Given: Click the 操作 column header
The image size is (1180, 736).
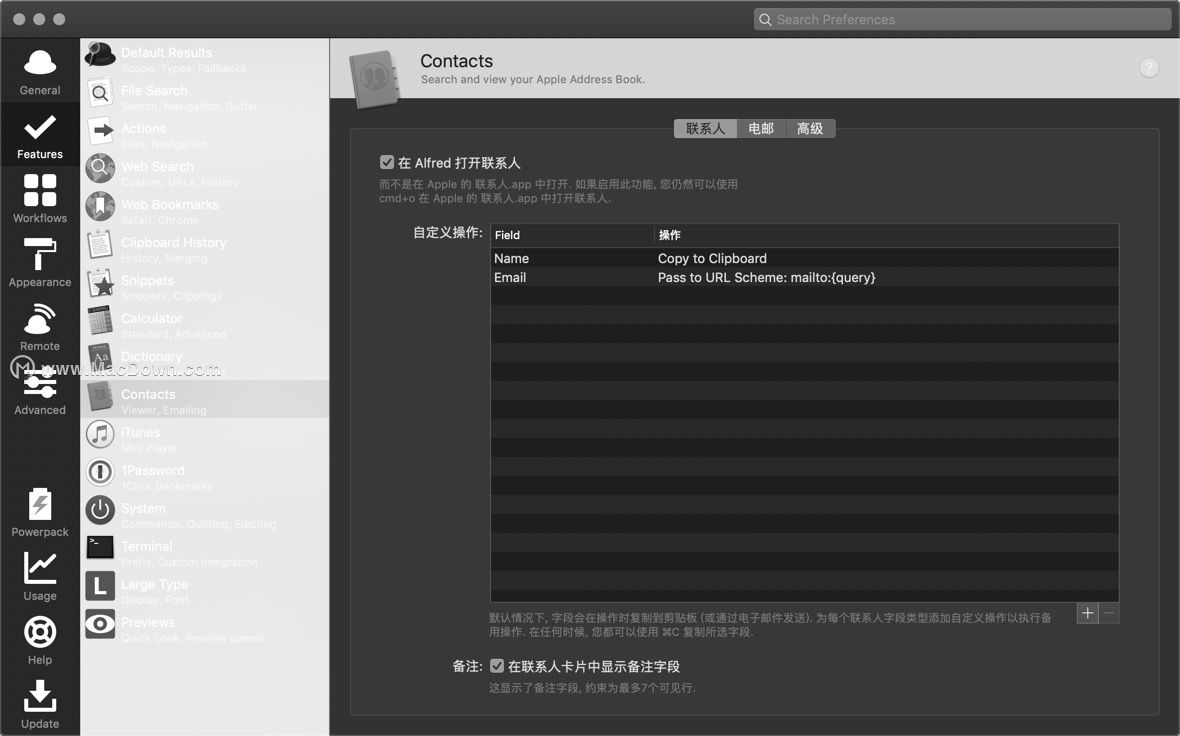Looking at the screenshot, I should [887, 235].
